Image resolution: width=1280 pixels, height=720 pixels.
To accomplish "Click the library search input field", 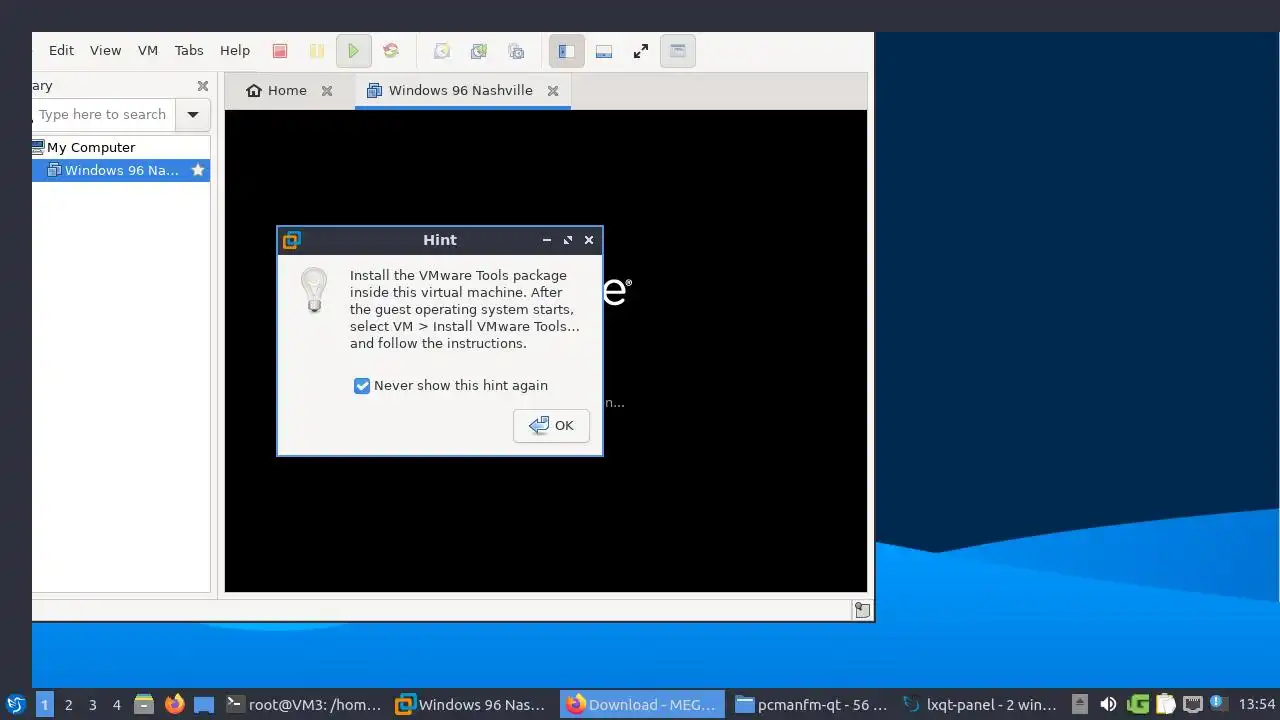I will coord(104,114).
